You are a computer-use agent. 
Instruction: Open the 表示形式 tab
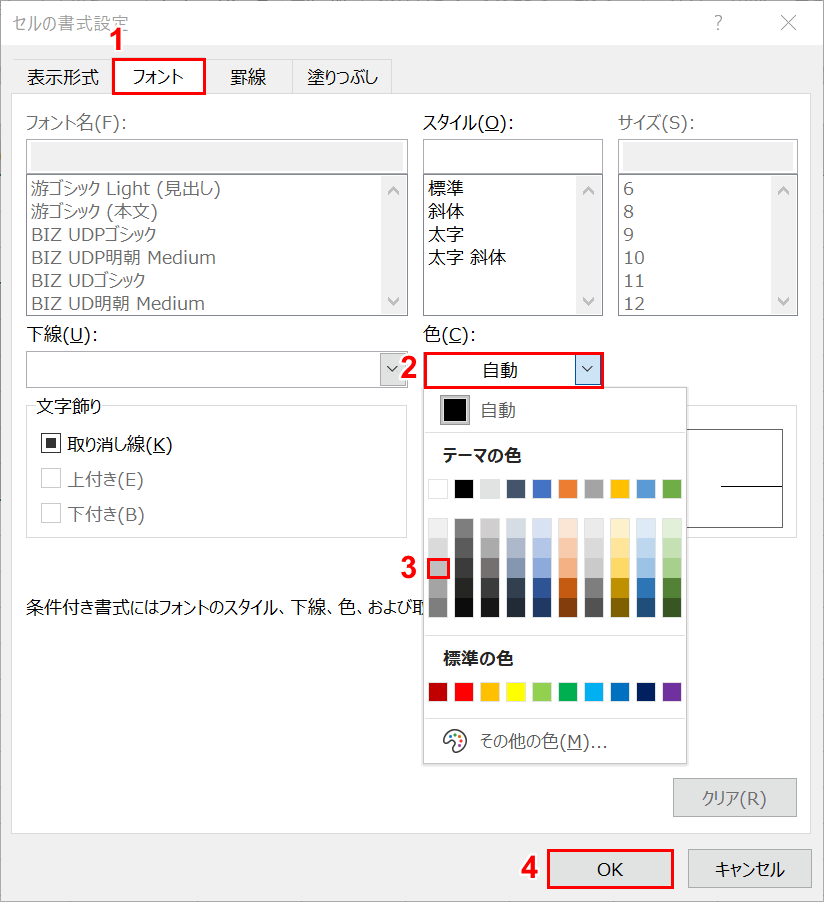pyautogui.click(x=63, y=77)
